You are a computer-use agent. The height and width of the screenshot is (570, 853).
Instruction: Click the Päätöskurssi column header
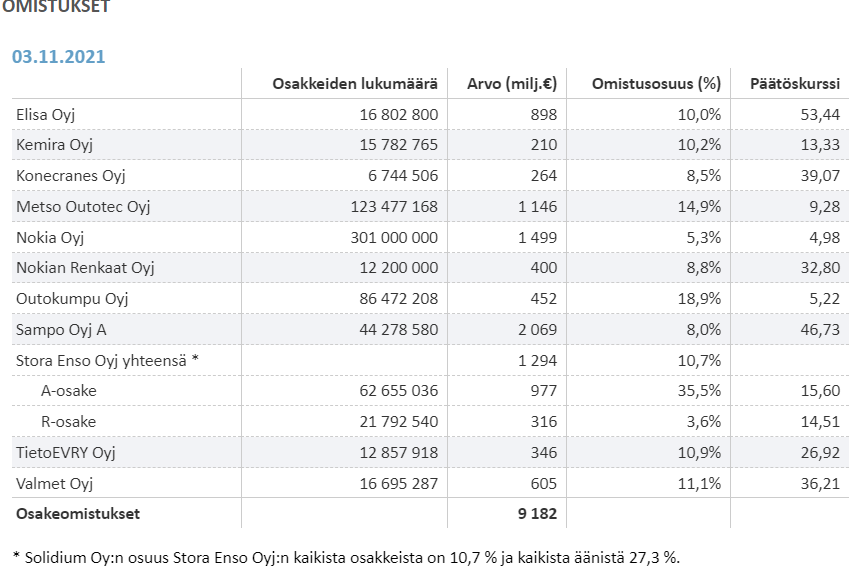pos(794,83)
